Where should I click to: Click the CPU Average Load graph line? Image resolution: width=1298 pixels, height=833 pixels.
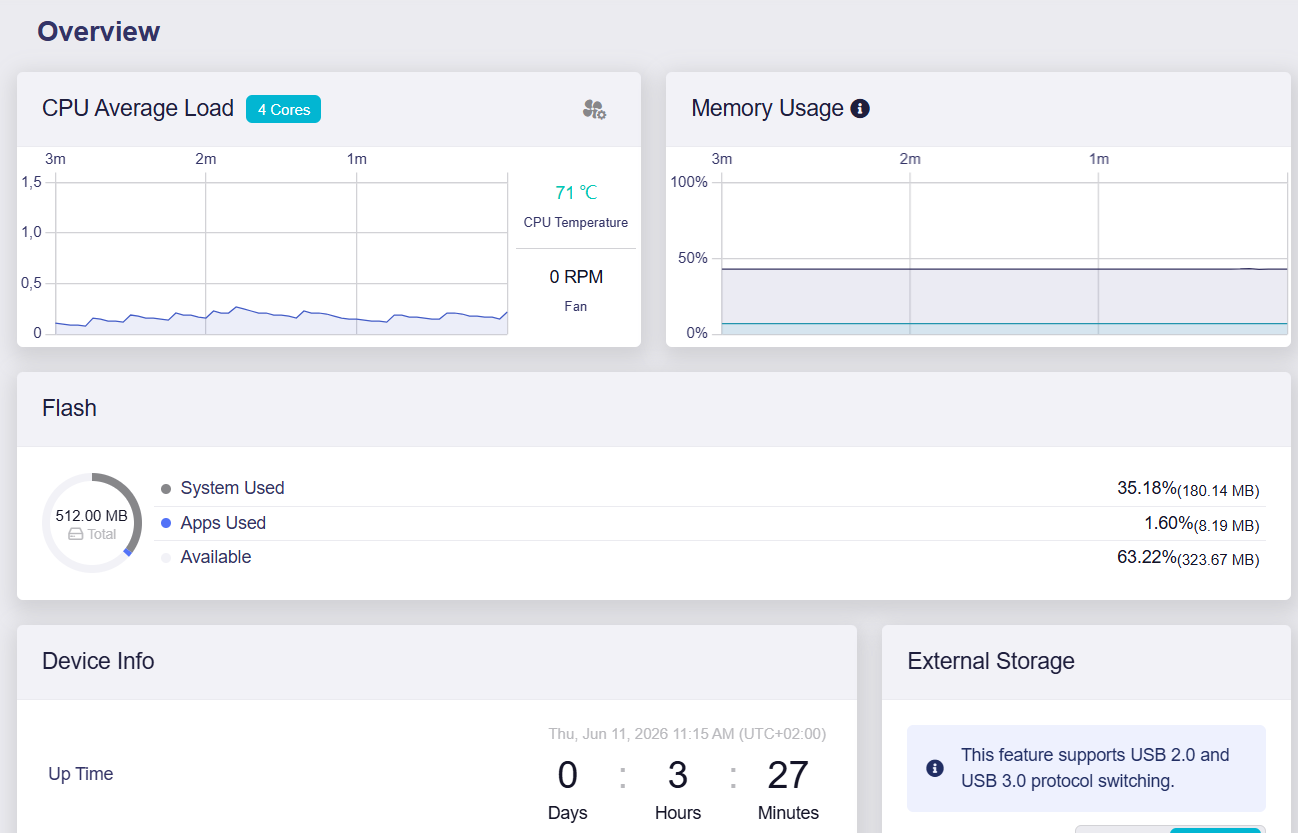(281, 318)
